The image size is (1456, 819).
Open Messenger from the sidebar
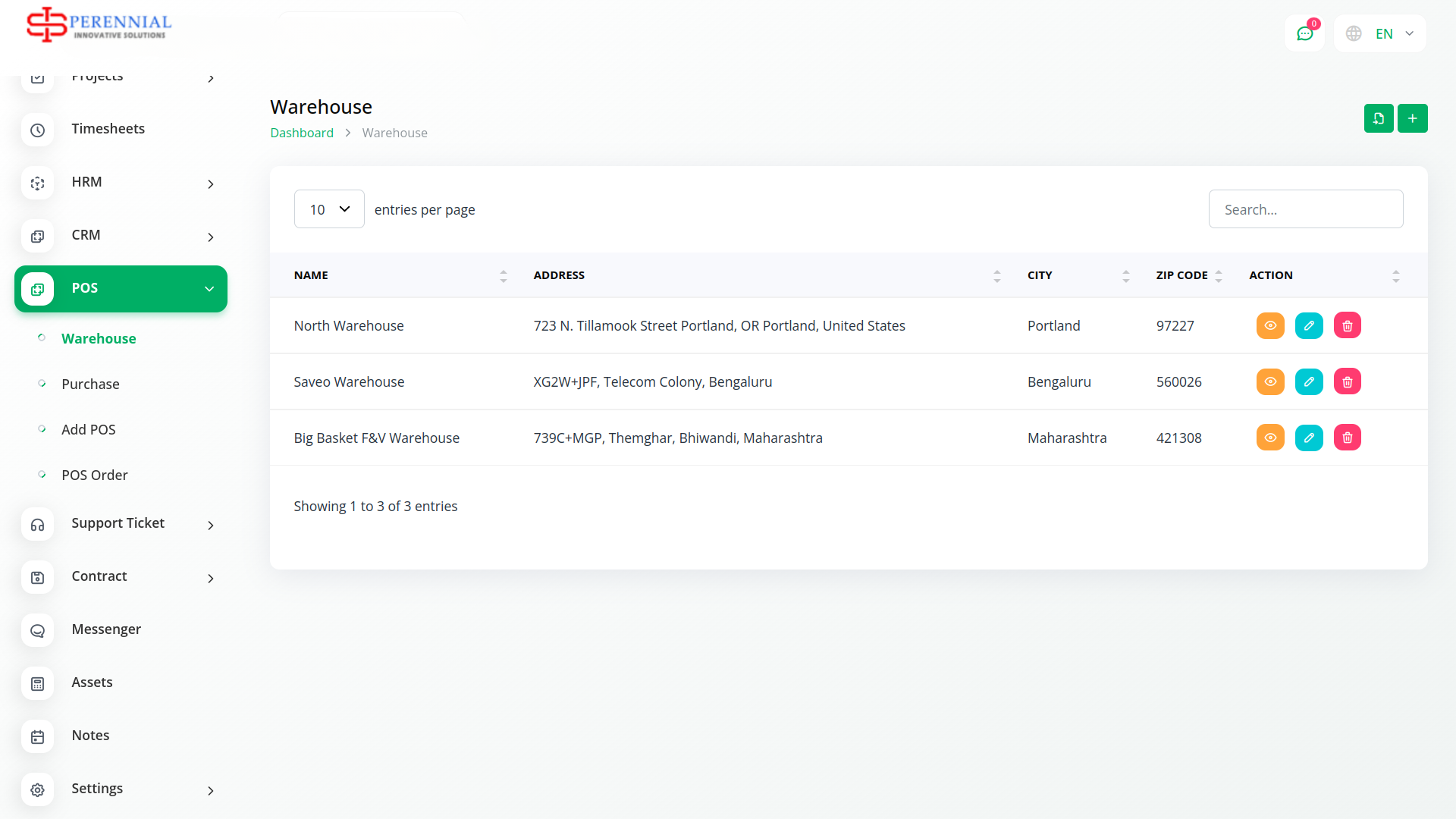click(106, 629)
